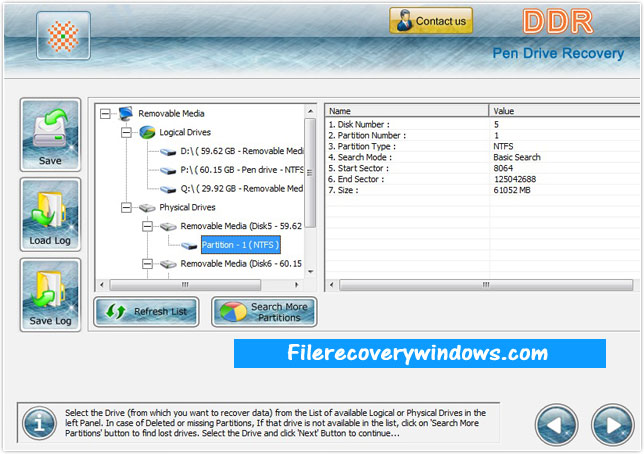Click the orange checkered logo icon
Image resolution: width=644 pixels, height=454 pixels.
[x=63, y=36]
